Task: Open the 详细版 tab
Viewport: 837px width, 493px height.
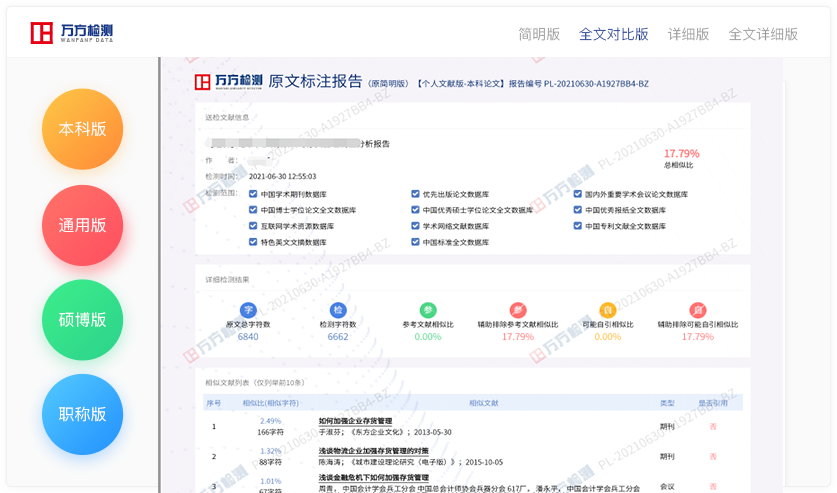Action: pyautogui.click(x=689, y=34)
